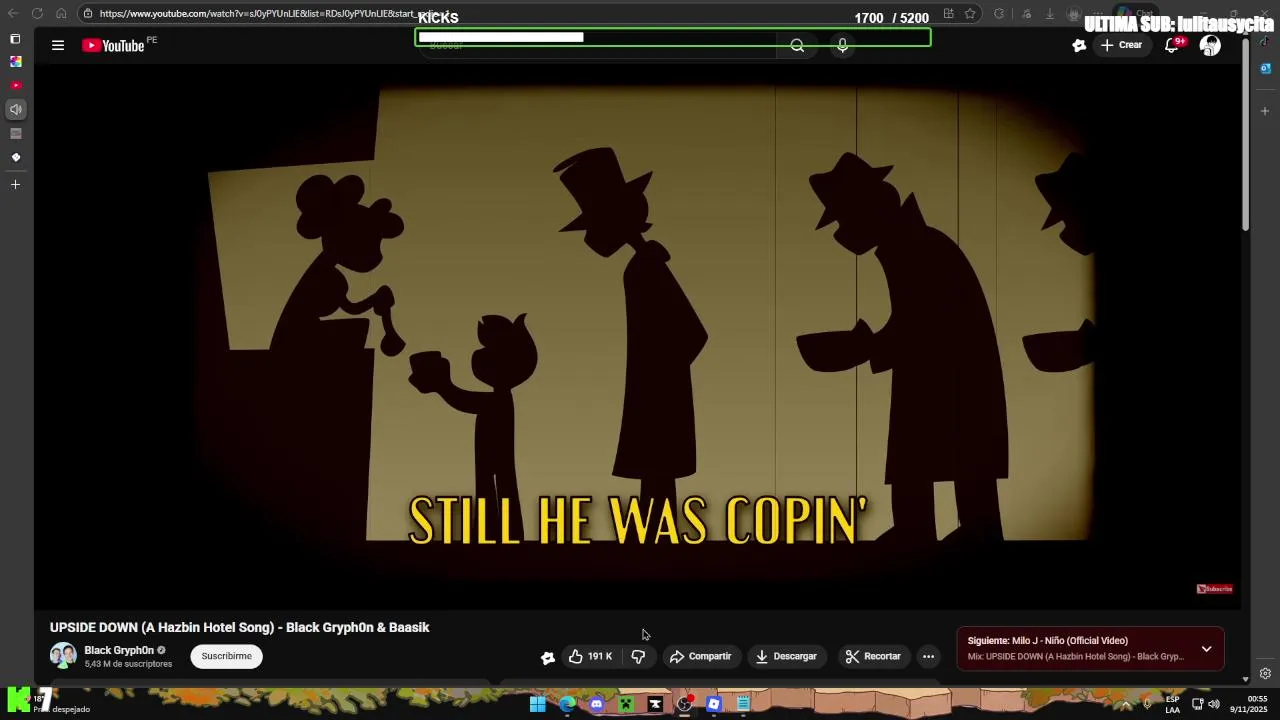Open the Edge sidebar add plus icon
This screenshot has width=1280, height=720.
[1265, 111]
